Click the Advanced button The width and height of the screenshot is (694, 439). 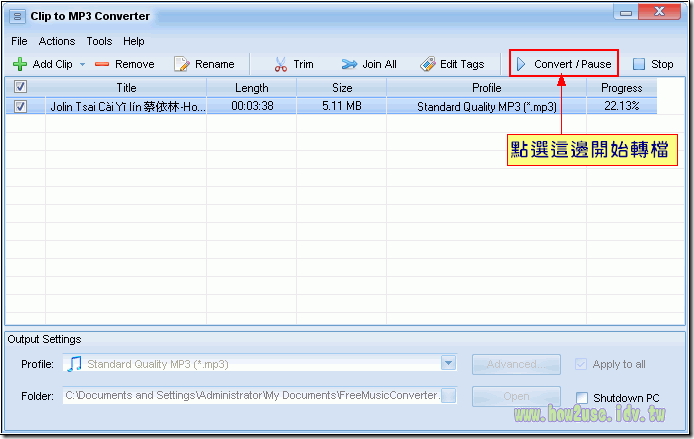tap(516, 364)
